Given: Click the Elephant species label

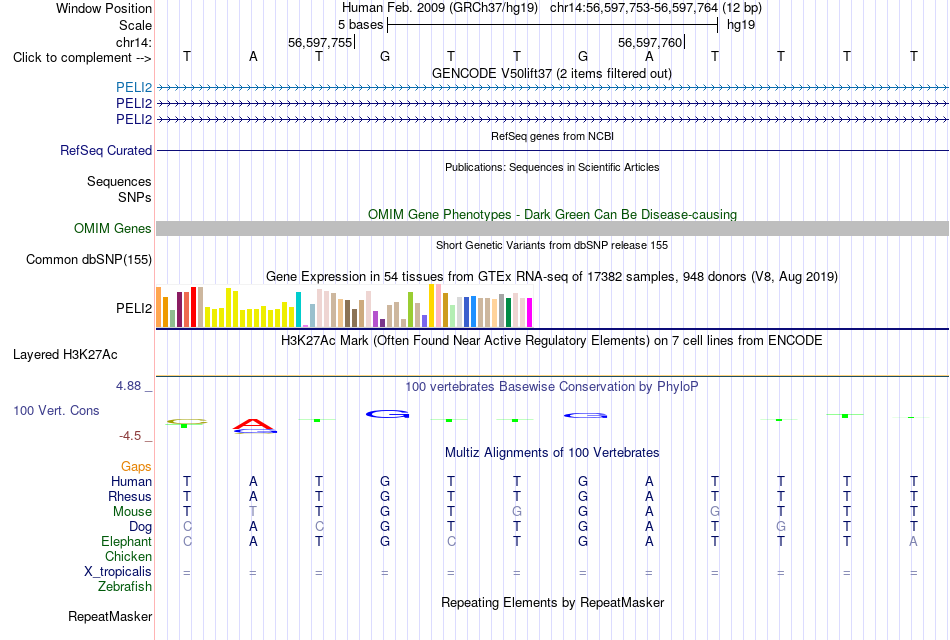Looking at the screenshot, I should [126, 541].
